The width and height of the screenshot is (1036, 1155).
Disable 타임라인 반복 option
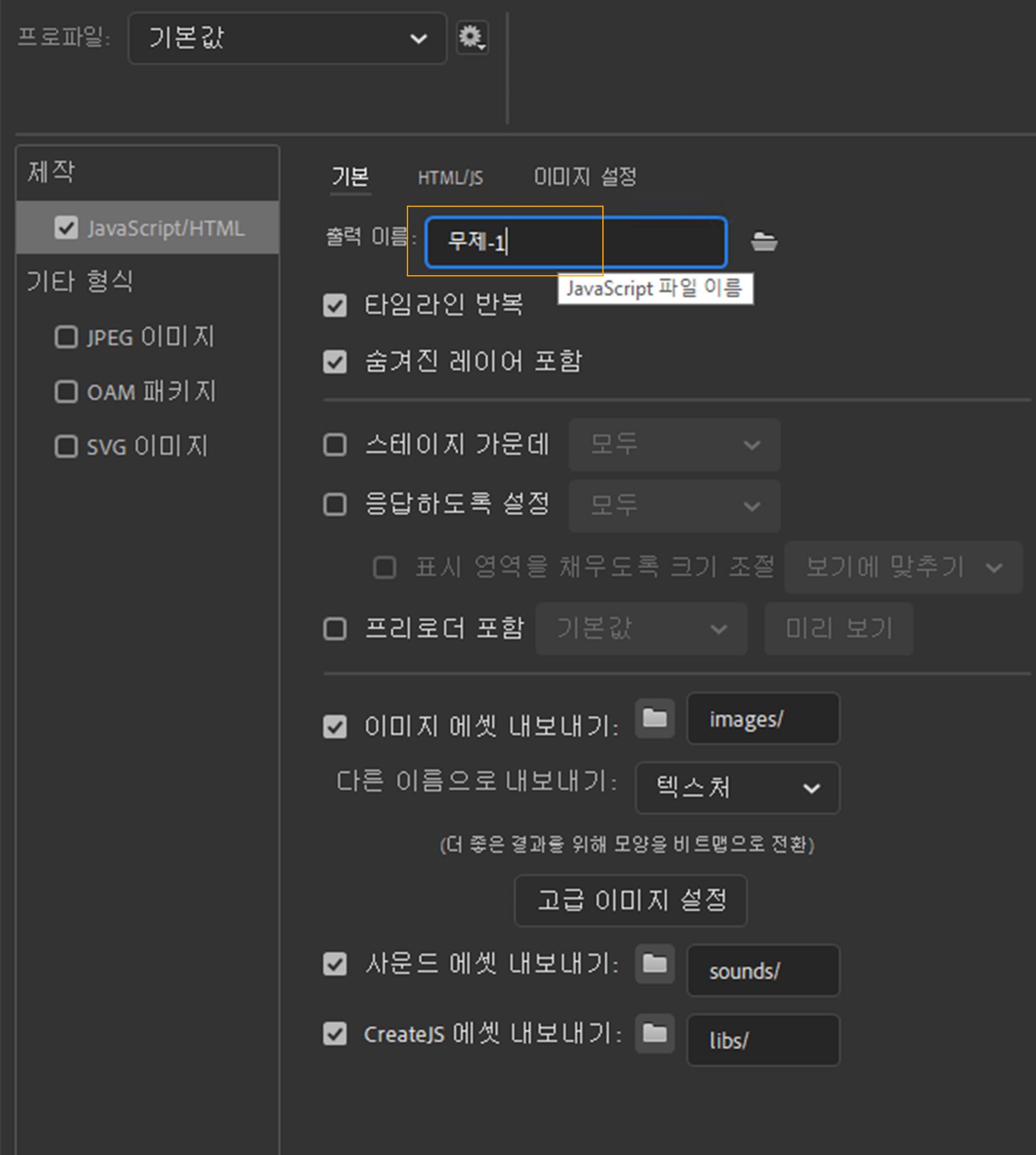click(335, 305)
